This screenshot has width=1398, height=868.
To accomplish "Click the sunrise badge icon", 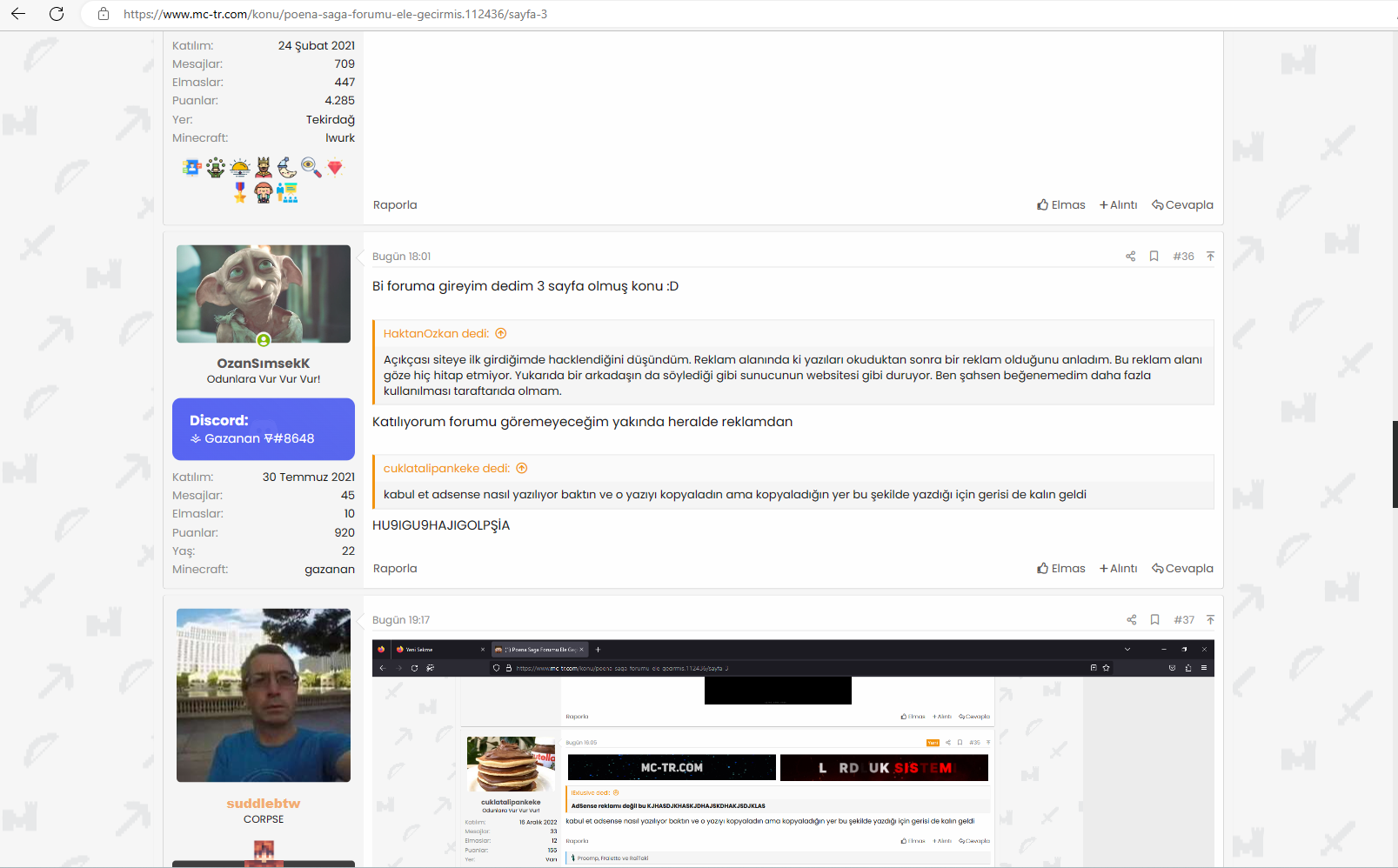I will coord(240,167).
